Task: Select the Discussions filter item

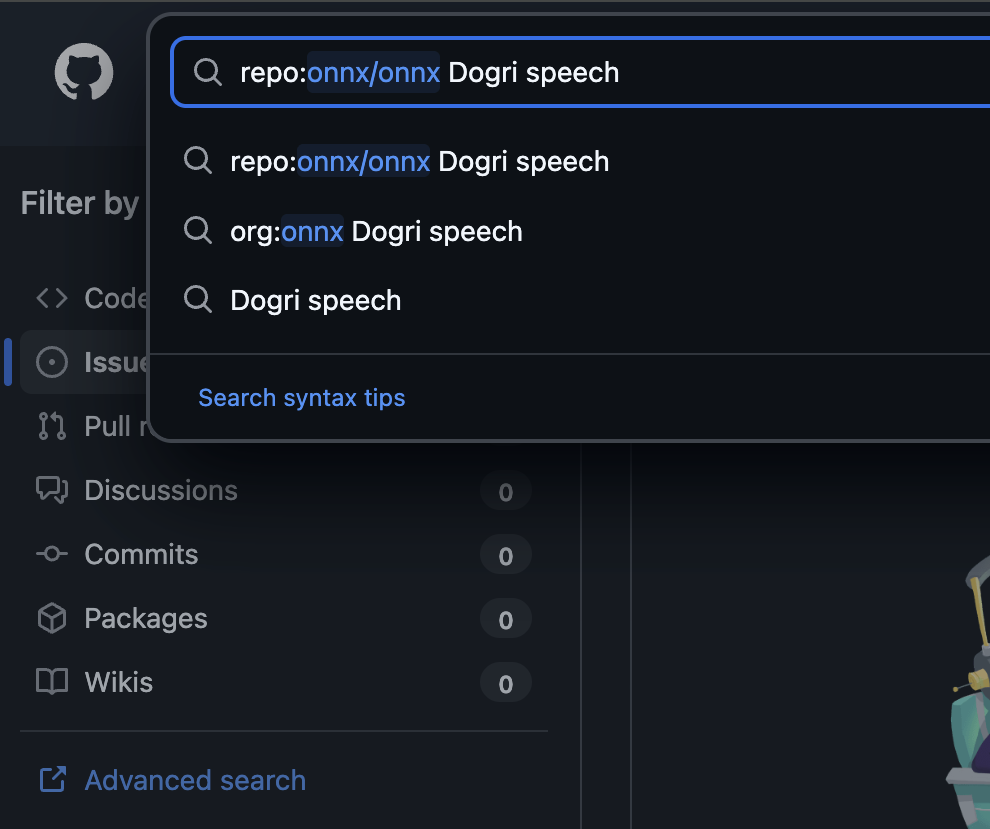Action: pyautogui.click(x=161, y=490)
